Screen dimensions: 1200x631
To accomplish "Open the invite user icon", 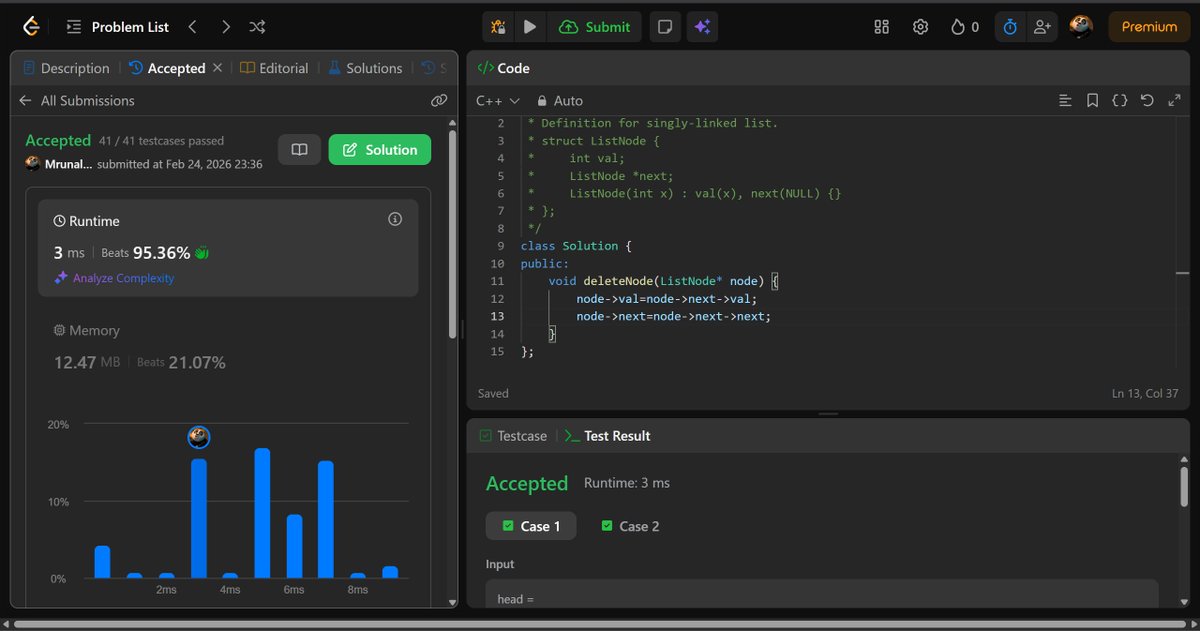I will coord(1042,27).
